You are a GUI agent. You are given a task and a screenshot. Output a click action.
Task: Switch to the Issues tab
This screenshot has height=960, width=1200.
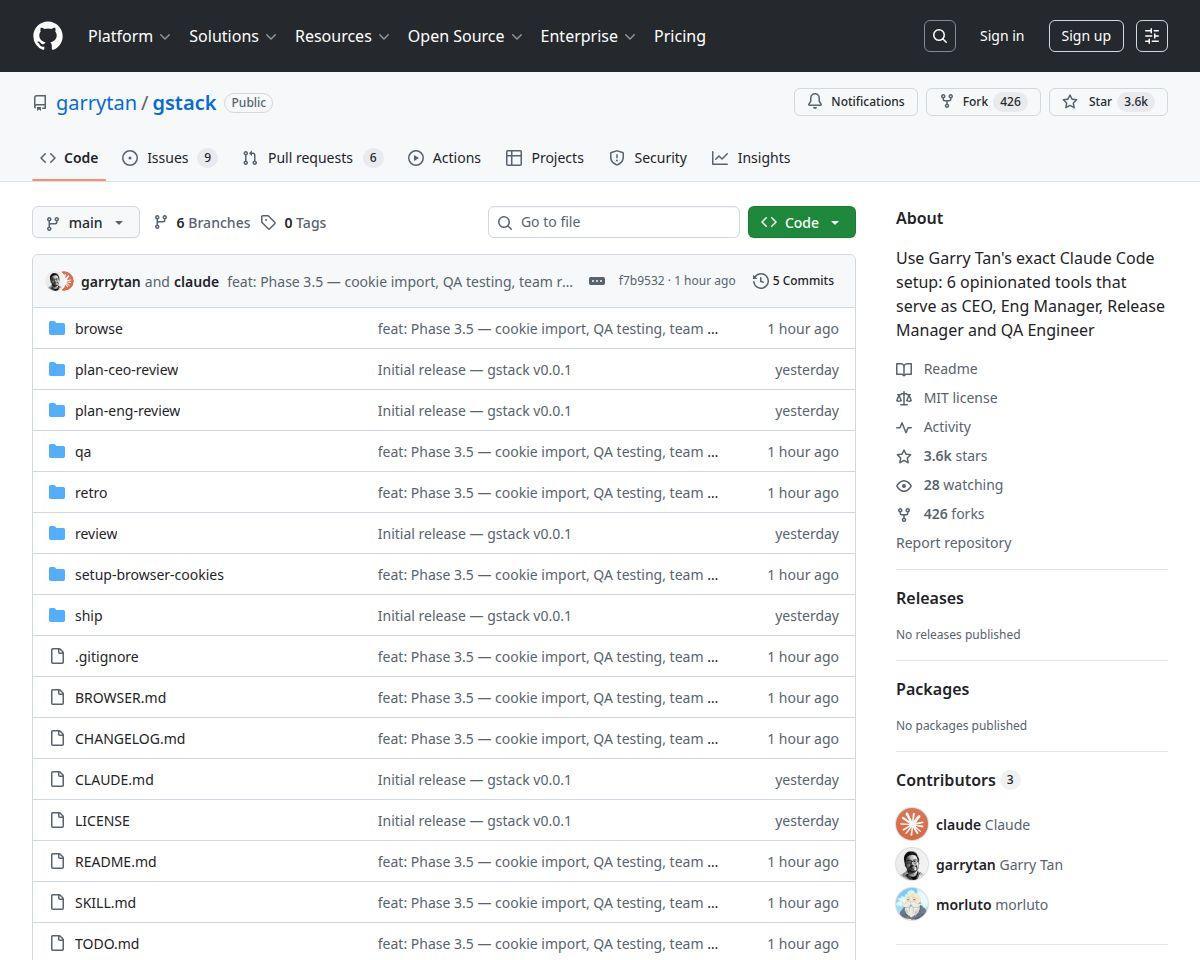[x=169, y=158]
